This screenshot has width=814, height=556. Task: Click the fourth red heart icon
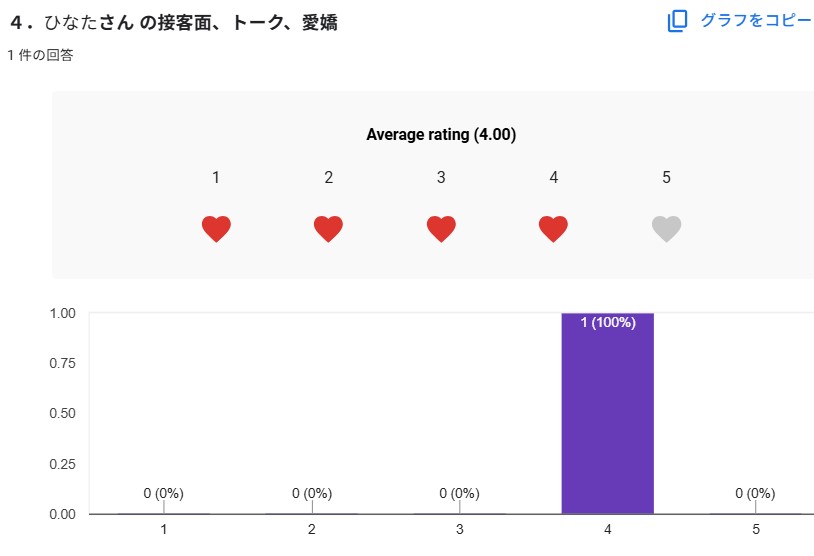553,229
